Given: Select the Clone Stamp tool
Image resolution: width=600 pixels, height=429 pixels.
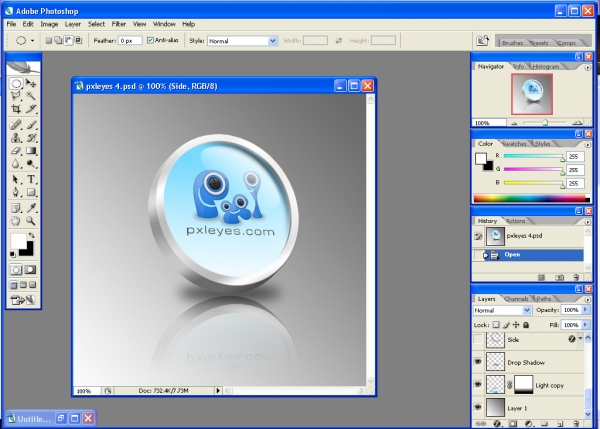Looking at the screenshot, I should pyautogui.click(x=16, y=138).
